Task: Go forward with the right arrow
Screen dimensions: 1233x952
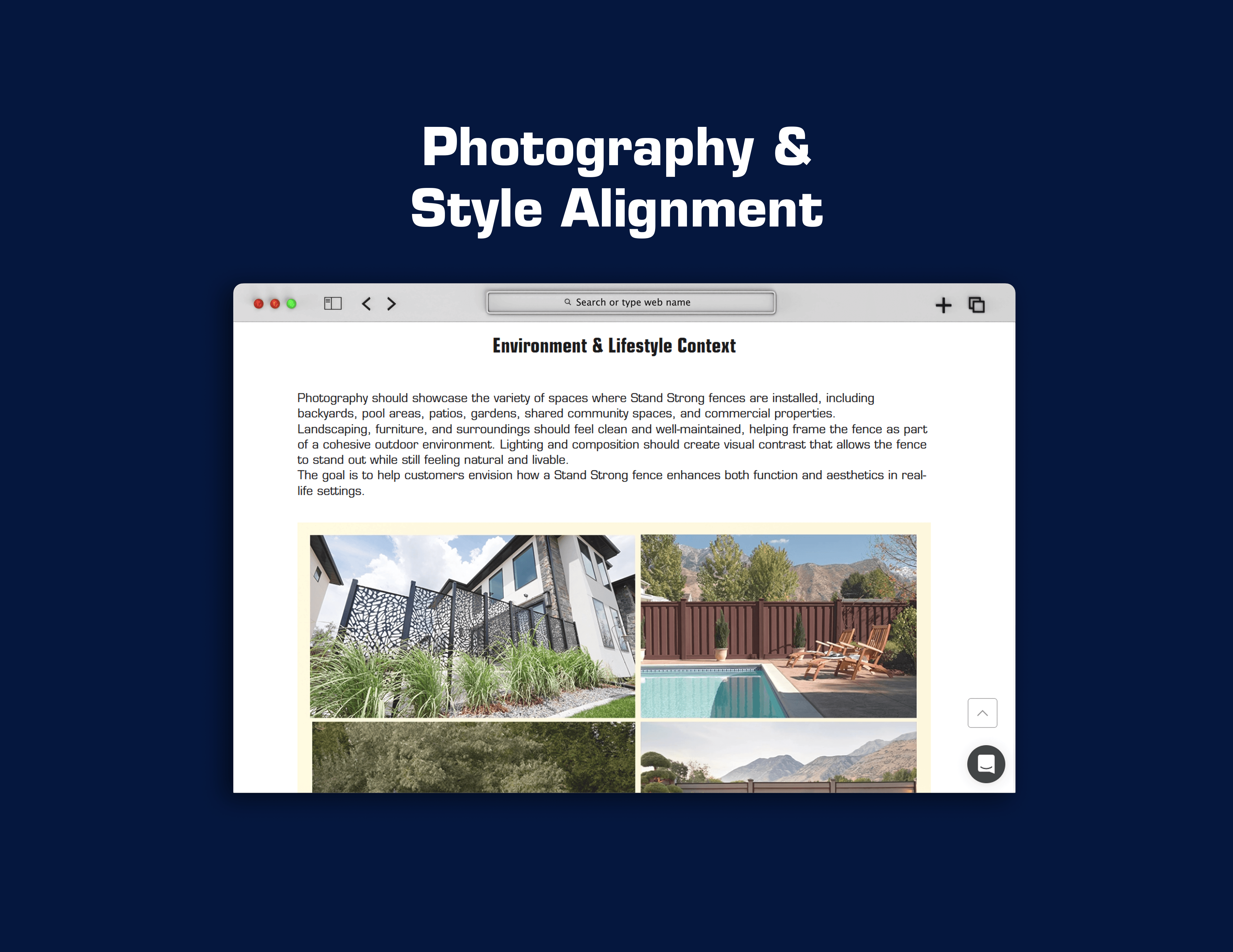Action: 391,304
